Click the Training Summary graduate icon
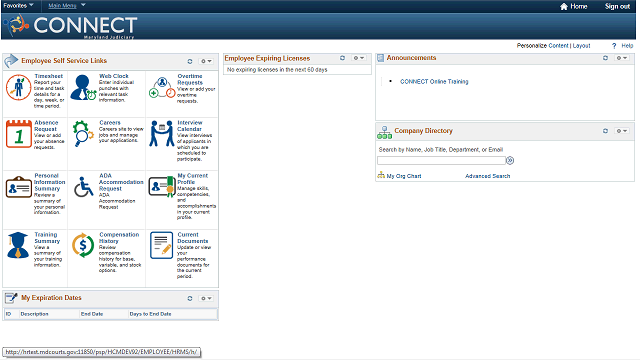640x360 pixels. coord(18,245)
